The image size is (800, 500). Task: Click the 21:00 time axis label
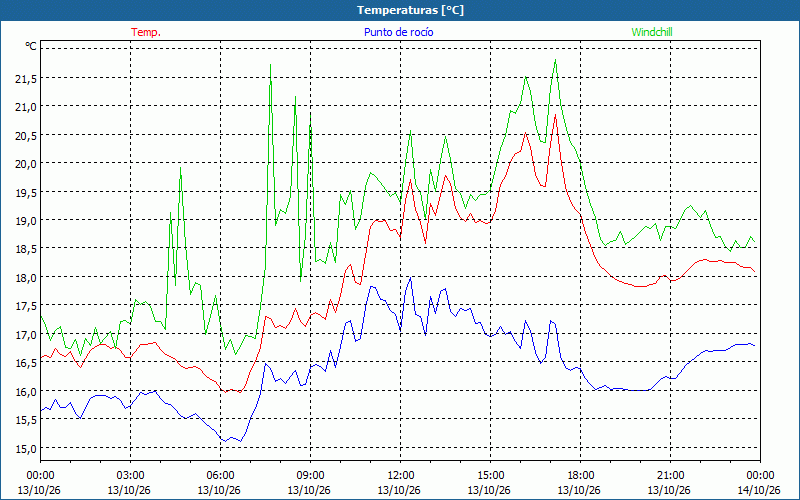coord(670,475)
